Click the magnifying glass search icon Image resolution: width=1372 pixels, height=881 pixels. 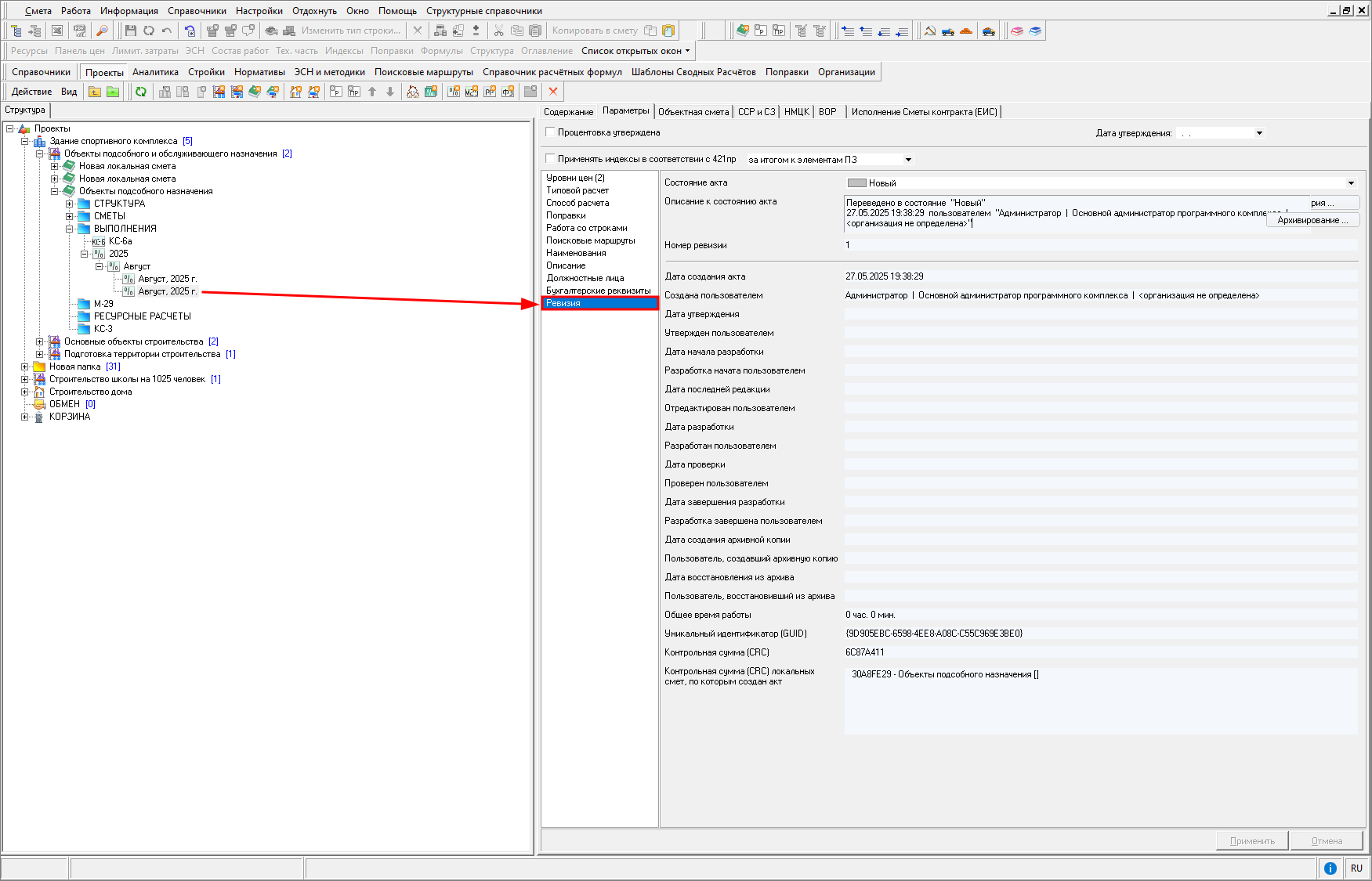tap(102, 31)
